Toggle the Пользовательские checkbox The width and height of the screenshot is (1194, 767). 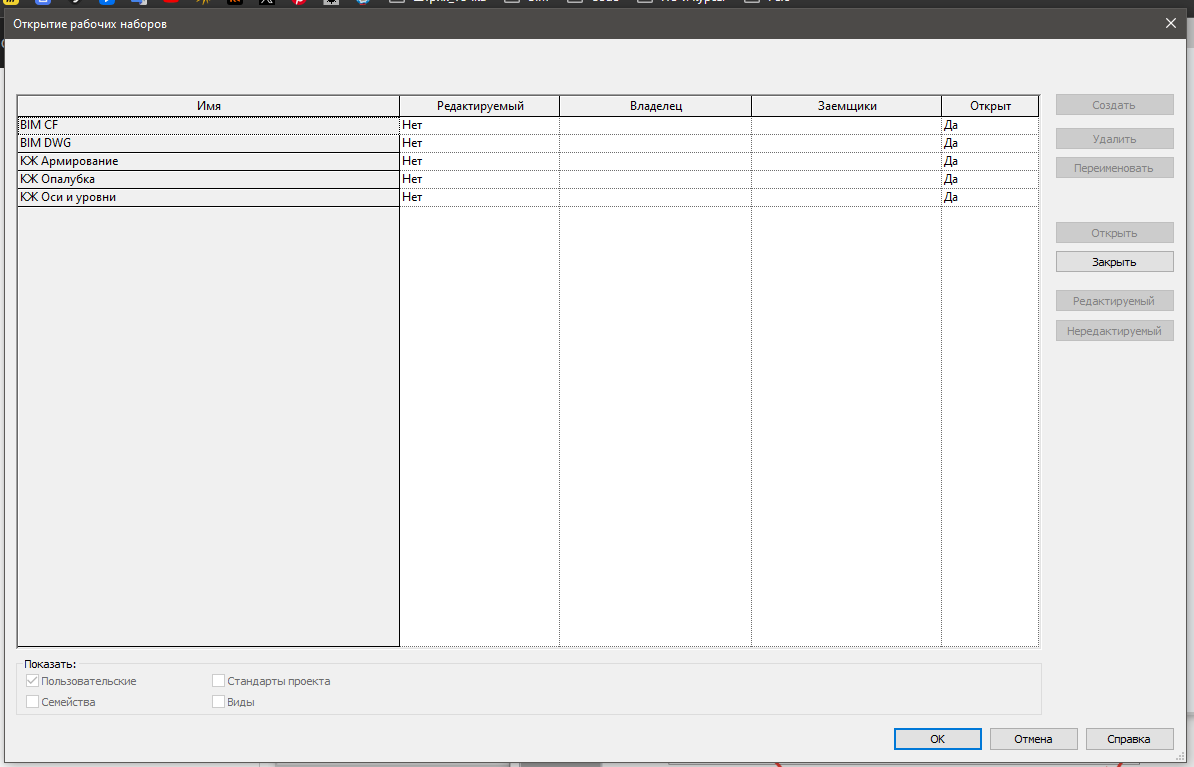pyautogui.click(x=32, y=681)
